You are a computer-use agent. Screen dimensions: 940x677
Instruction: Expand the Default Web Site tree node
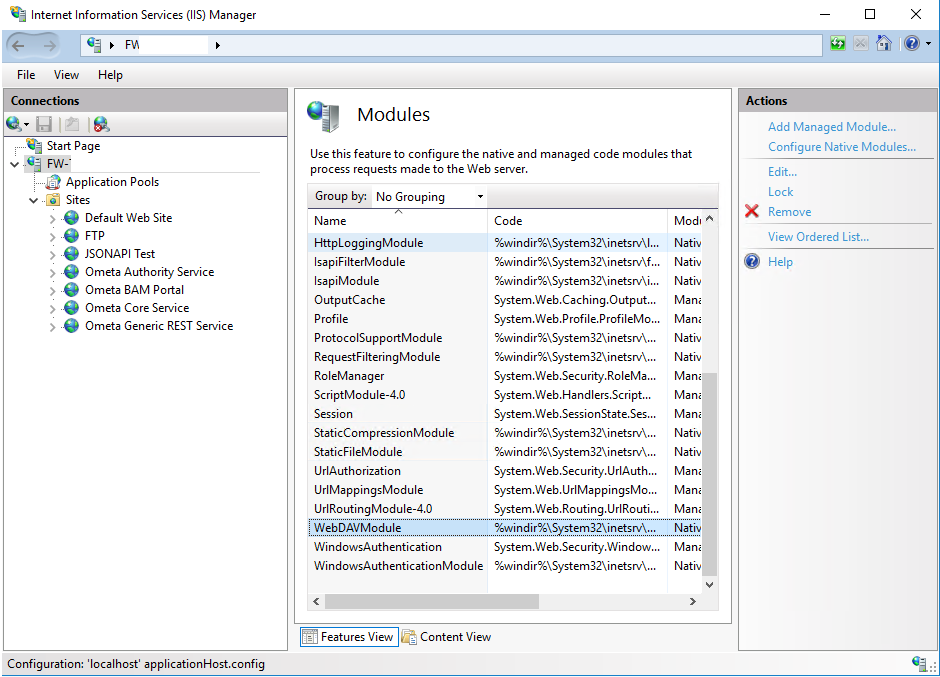click(x=53, y=217)
